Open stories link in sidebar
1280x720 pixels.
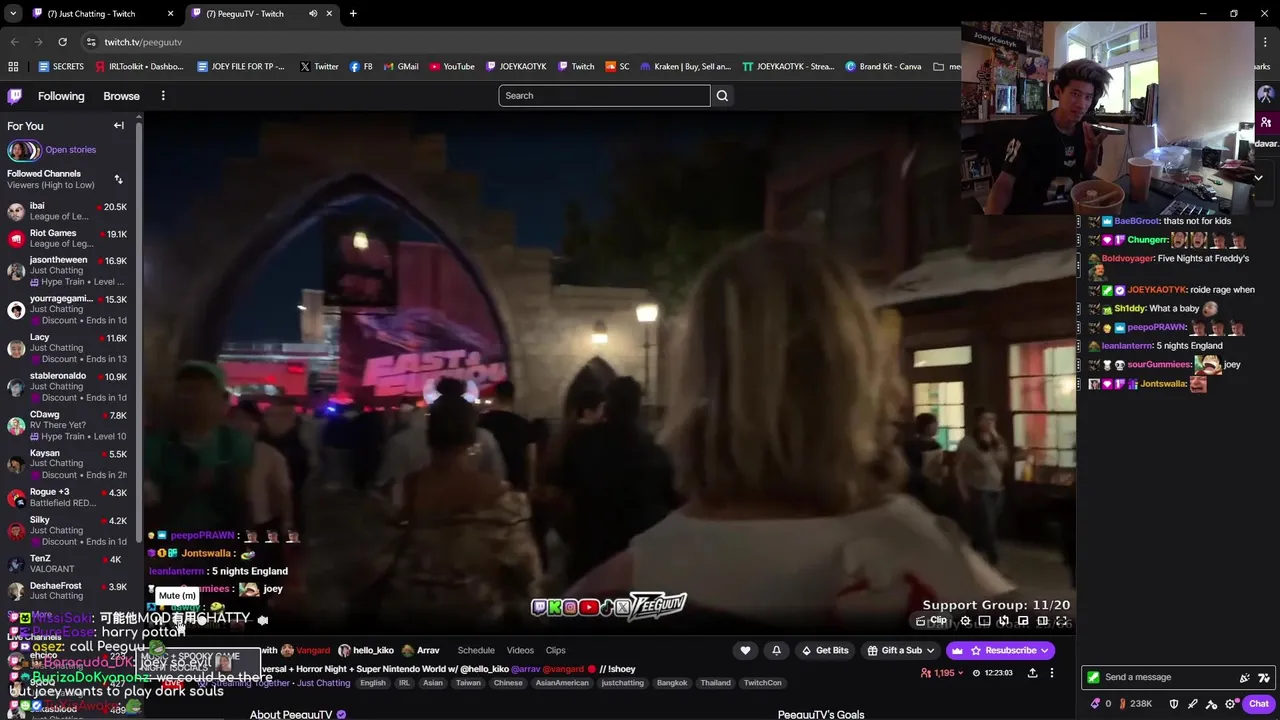70,150
